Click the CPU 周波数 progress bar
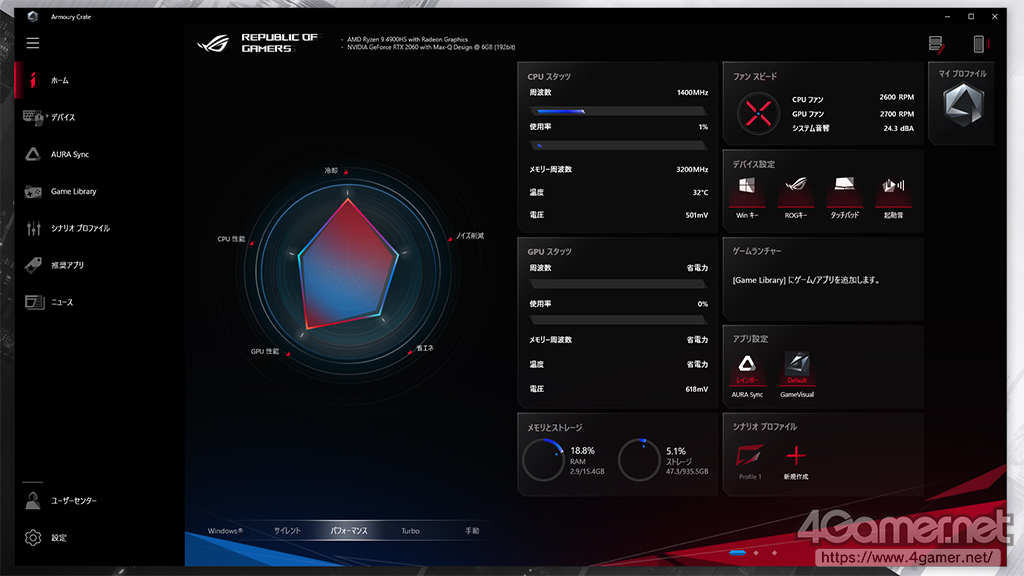Screen dimensions: 1024x576 [618, 111]
